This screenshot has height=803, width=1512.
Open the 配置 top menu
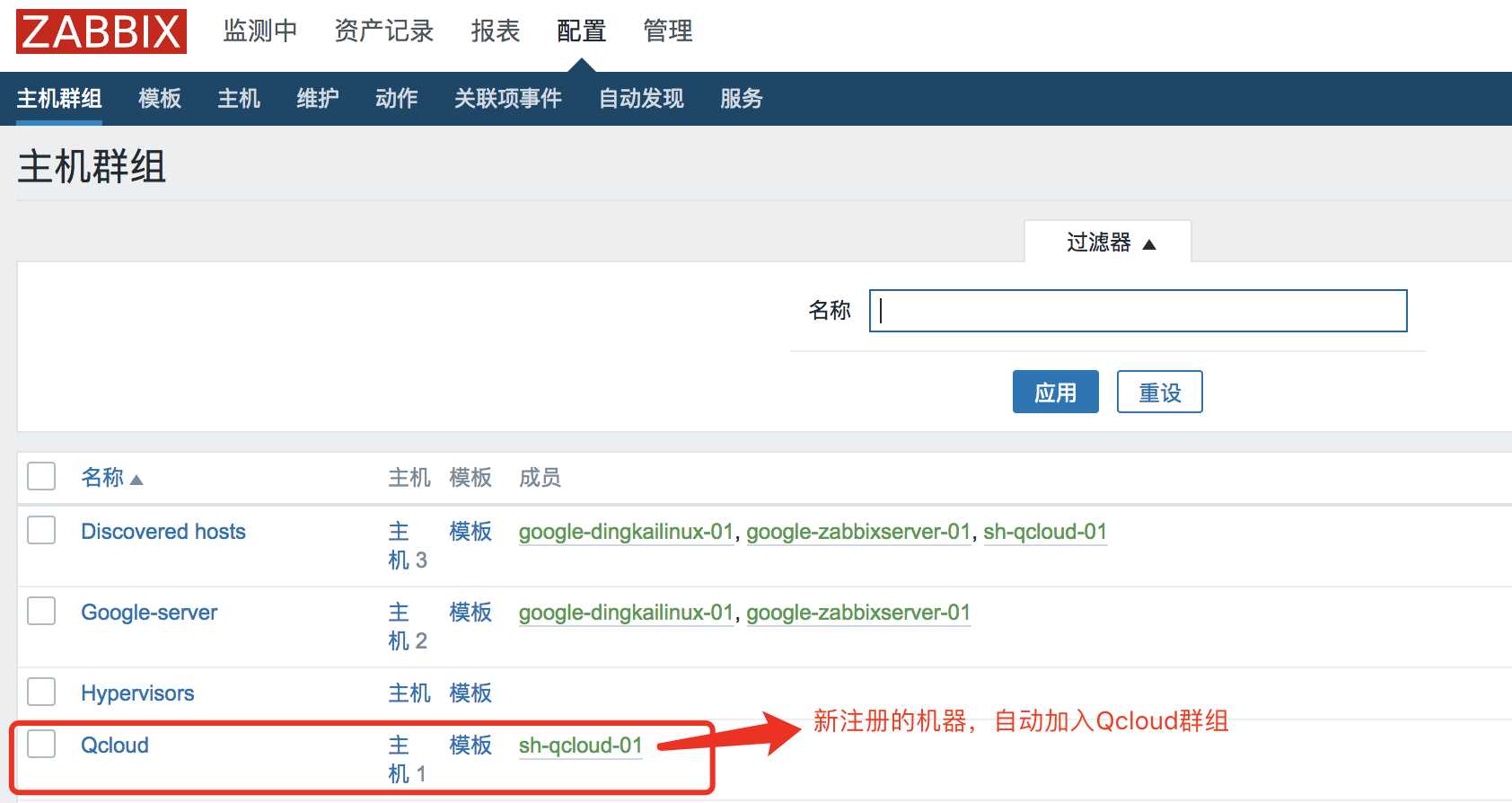pos(582,31)
